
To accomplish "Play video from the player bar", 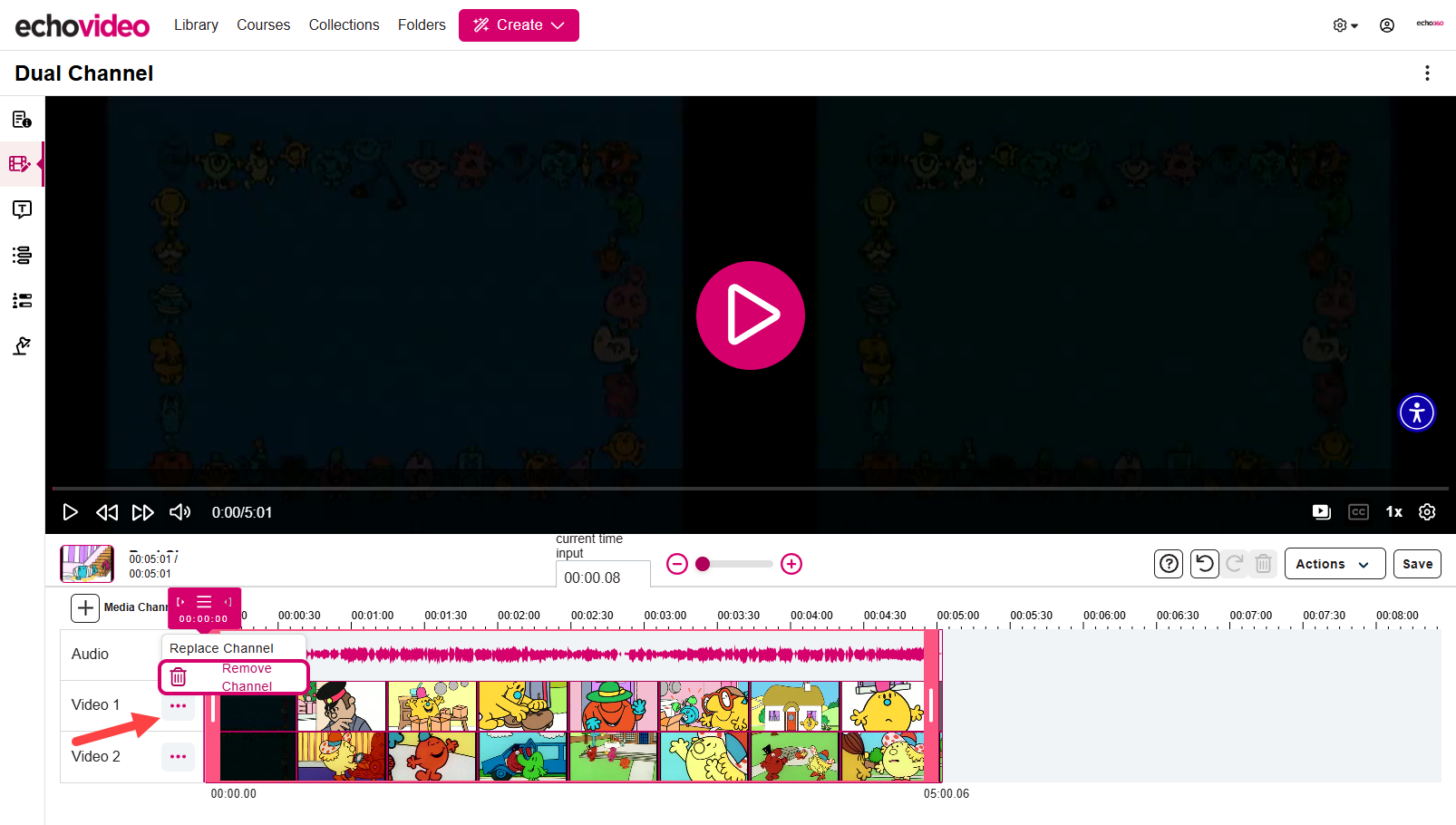I will [70, 512].
